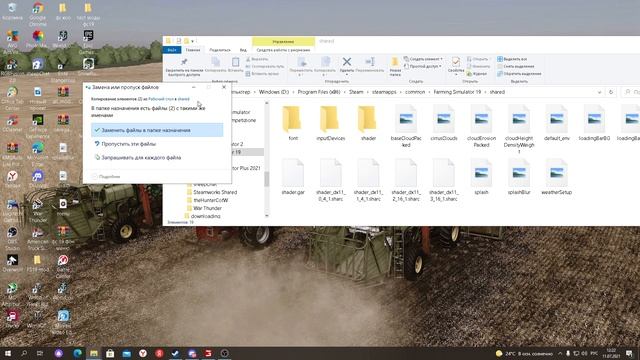The height and width of the screenshot is (360, 640).
Task: Click Select all in the ribbon
Action: click(512, 59)
